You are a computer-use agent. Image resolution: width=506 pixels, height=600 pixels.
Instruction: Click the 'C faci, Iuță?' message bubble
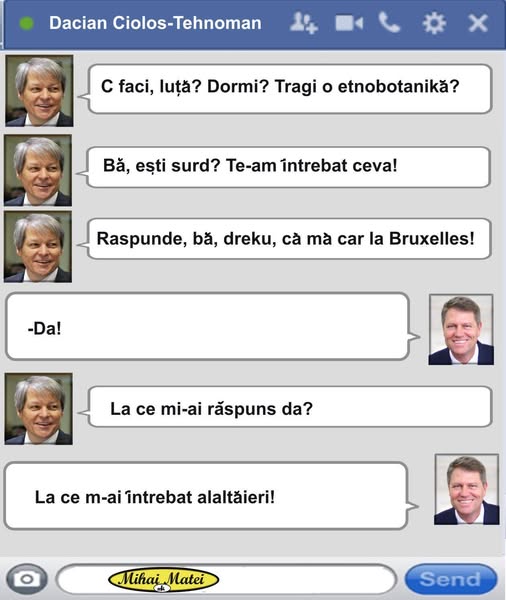pos(290,89)
